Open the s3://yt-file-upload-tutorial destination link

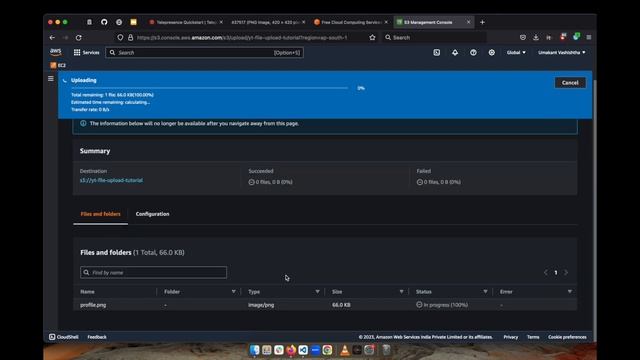111,180
